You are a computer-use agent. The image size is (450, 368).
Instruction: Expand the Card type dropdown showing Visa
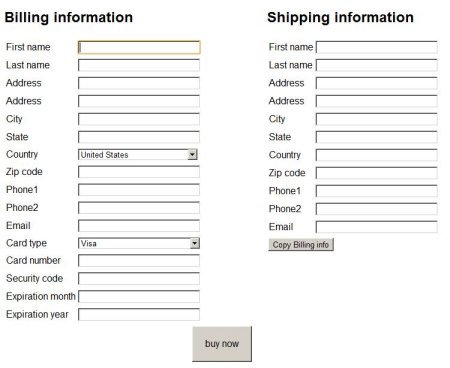coord(139,243)
